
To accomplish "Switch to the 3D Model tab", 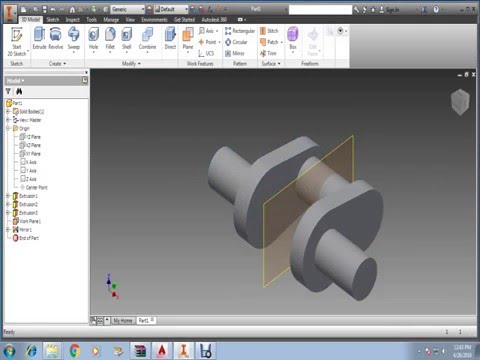I will click(x=30, y=20).
